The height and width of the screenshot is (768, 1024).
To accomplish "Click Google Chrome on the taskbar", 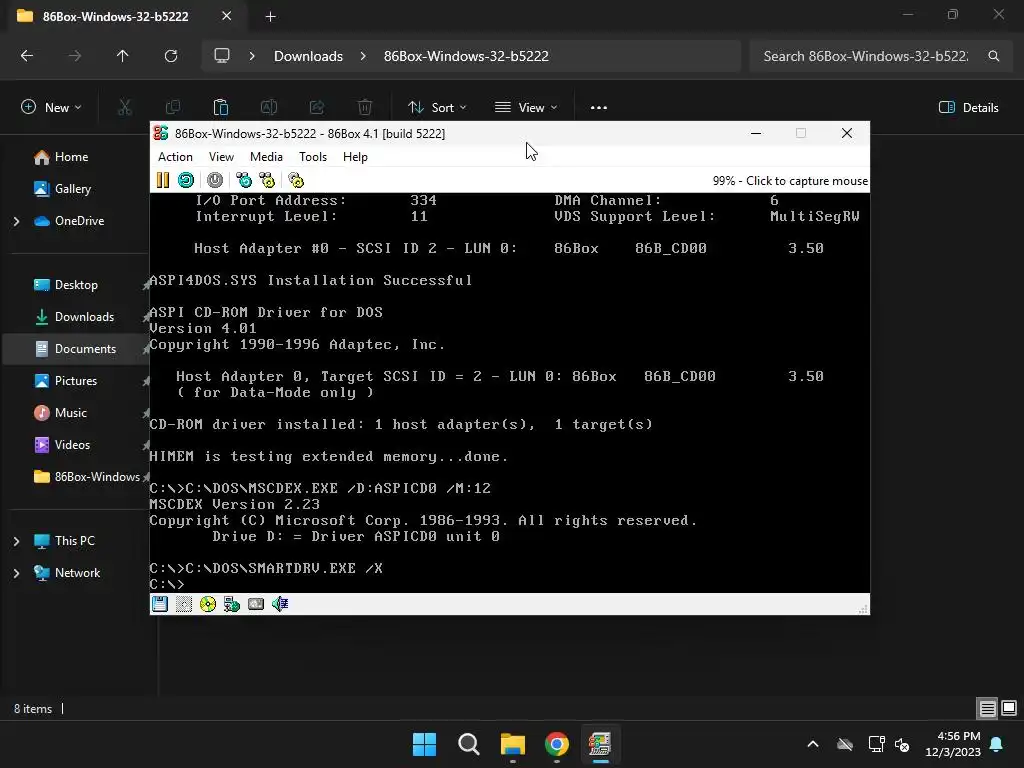I will point(556,744).
